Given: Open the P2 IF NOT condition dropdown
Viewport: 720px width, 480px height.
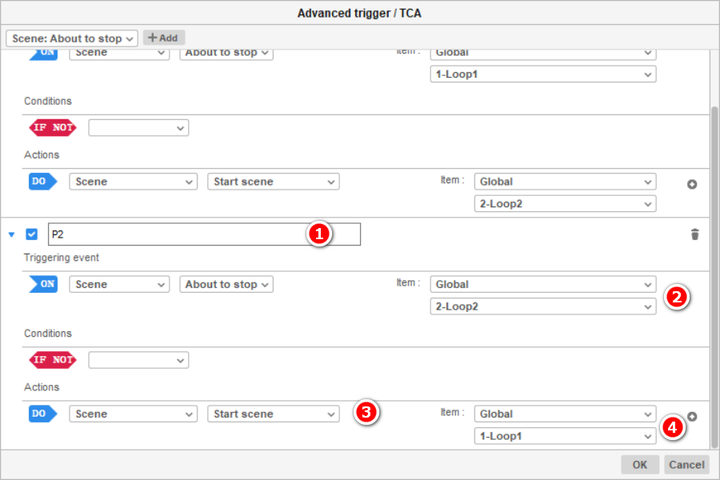Looking at the screenshot, I should 138,360.
